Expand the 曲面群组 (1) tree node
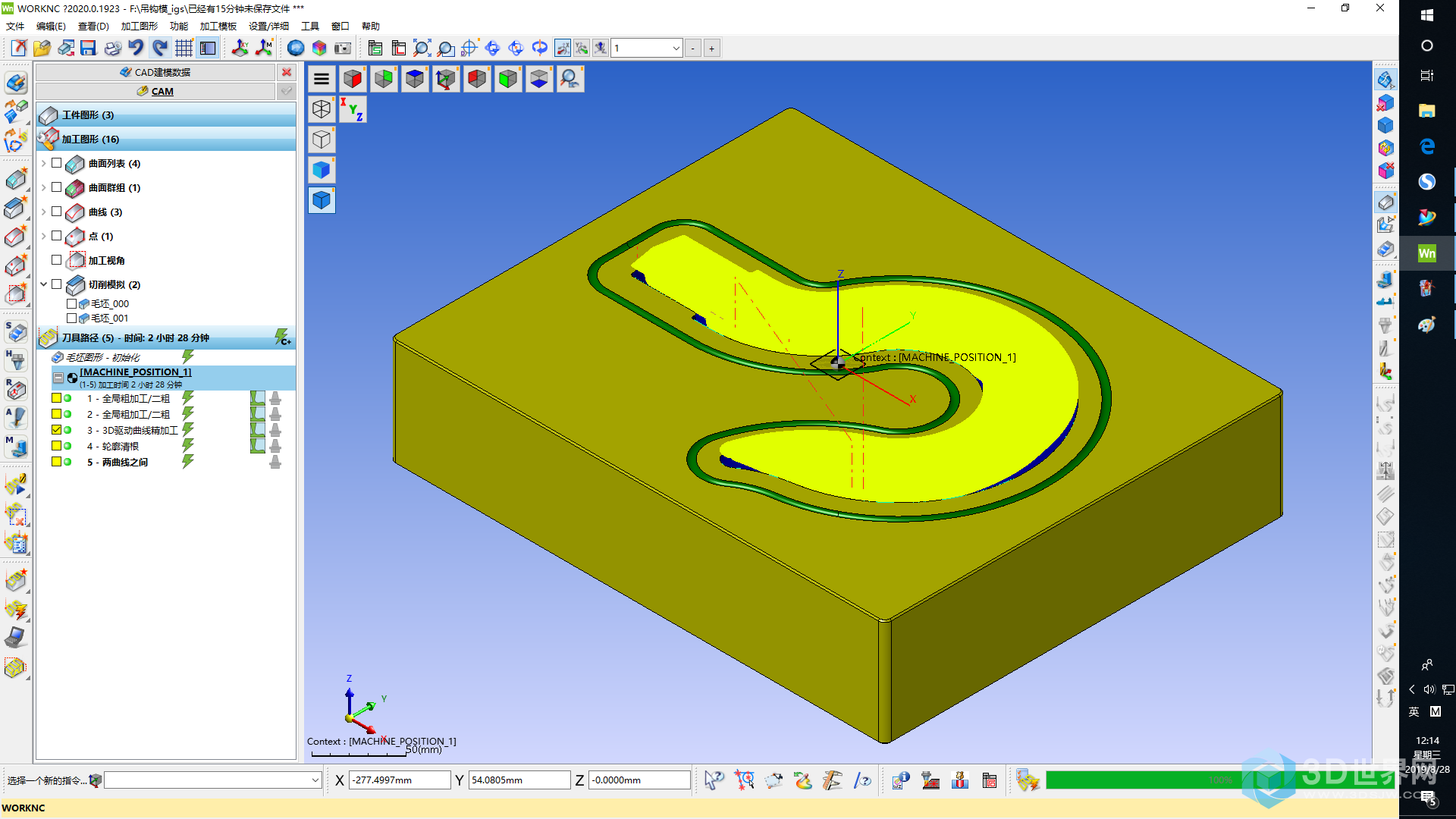Image resolution: width=1456 pixels, height=819 pixels. [44, 187]
